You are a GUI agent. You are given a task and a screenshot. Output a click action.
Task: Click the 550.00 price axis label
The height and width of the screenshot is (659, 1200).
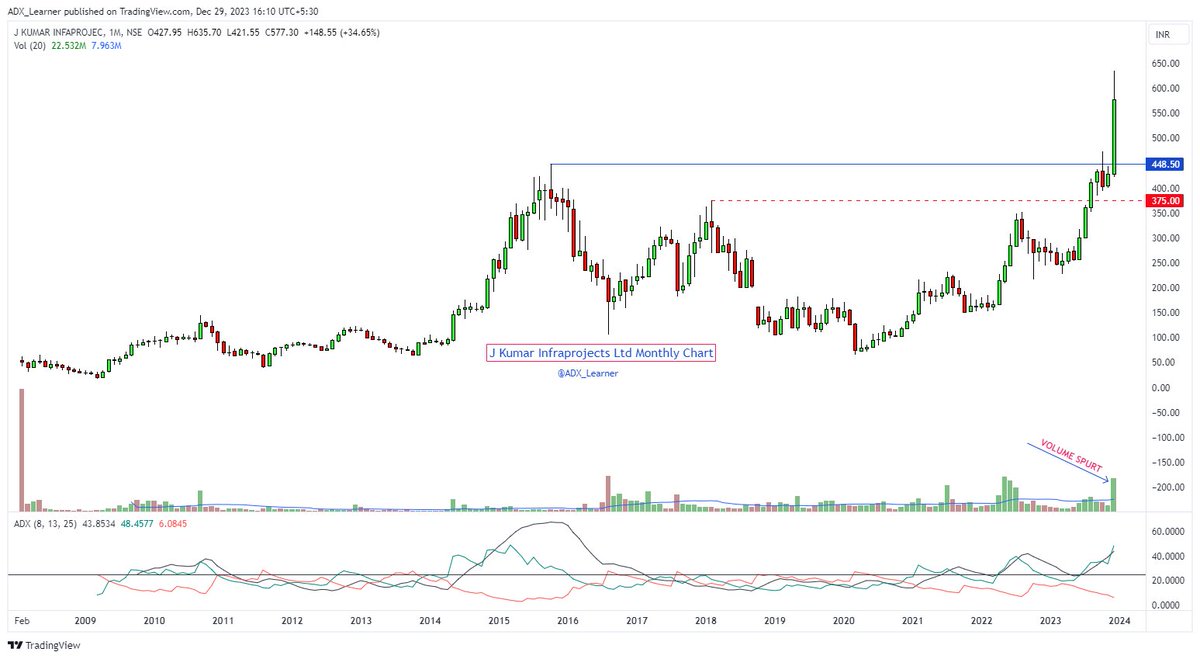pos(1166,113)
